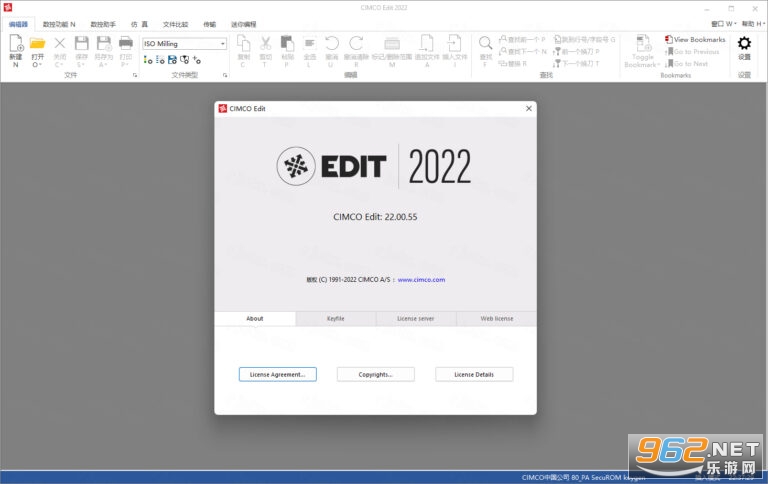Expand the 文件类型 group dialog launcher

click(x=225, y=75)
